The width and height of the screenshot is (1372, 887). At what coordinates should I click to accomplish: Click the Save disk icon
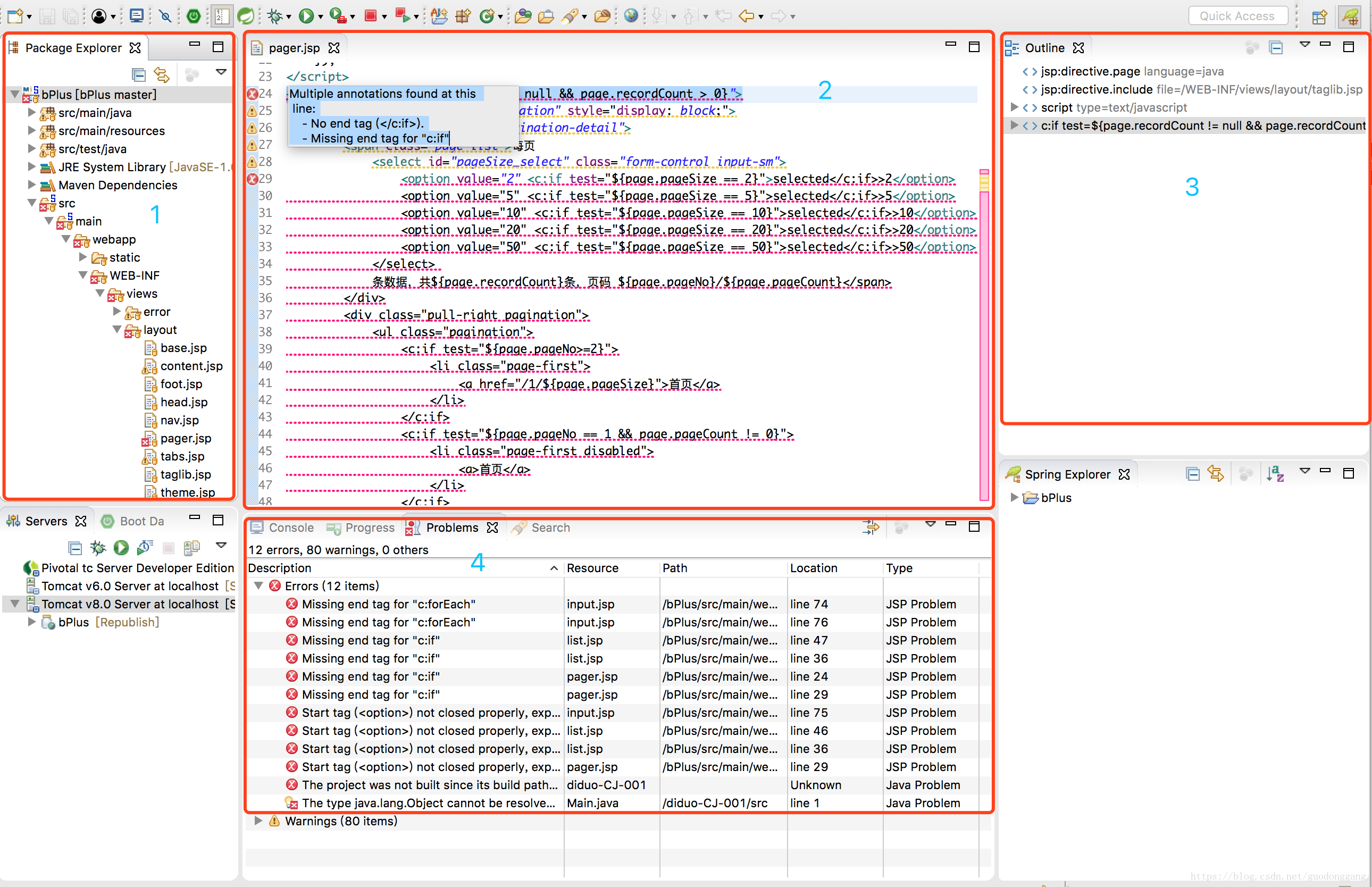tap(47, 15)
